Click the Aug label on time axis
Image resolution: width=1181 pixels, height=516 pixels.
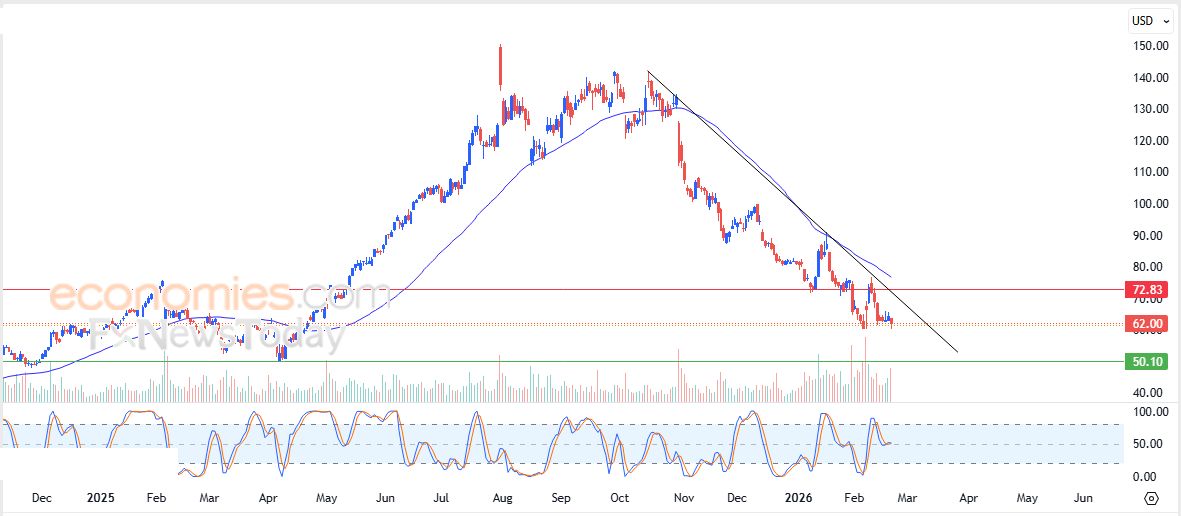[503, 497]
